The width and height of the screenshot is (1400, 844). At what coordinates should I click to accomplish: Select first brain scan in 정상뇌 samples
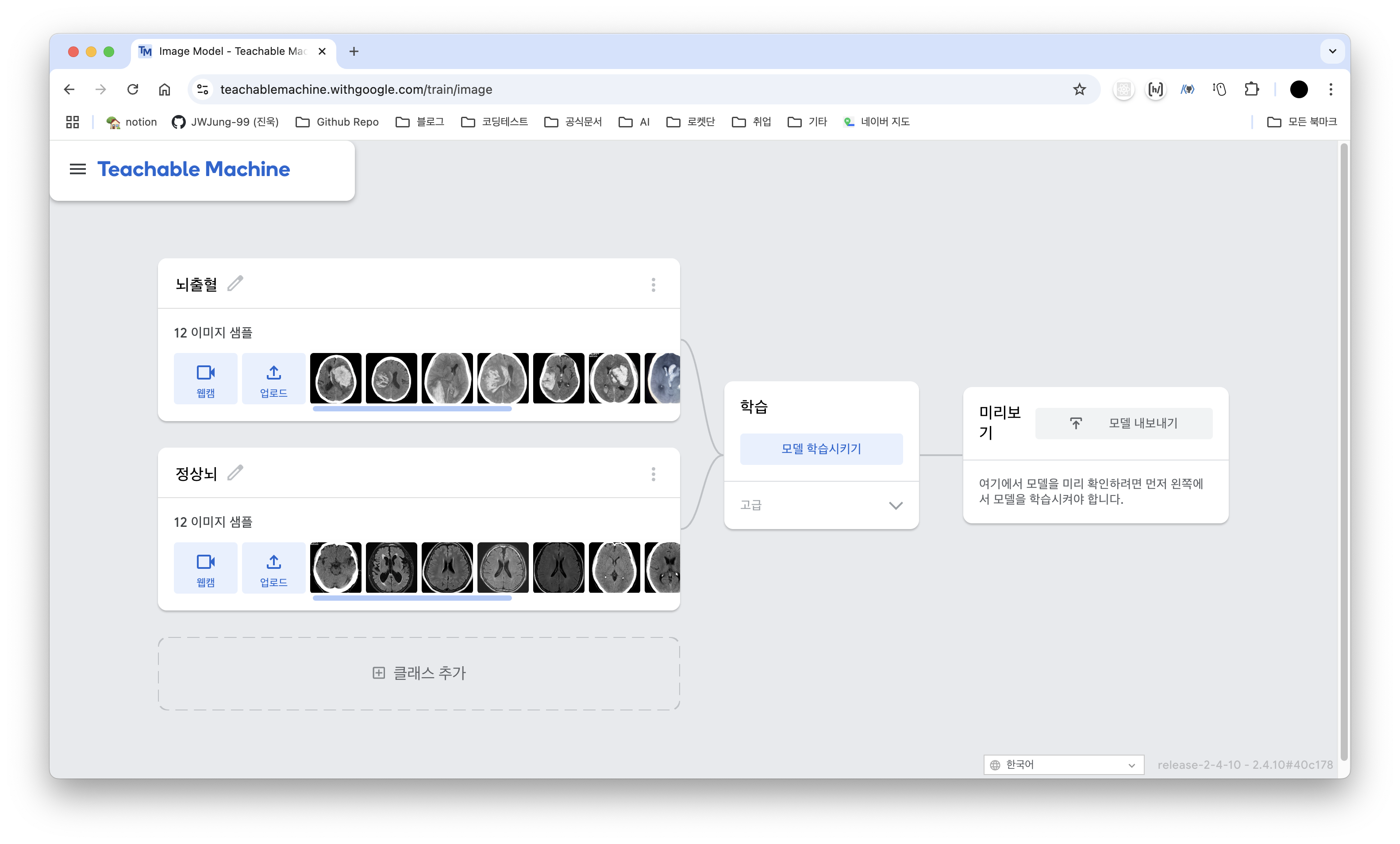[336, 568]
